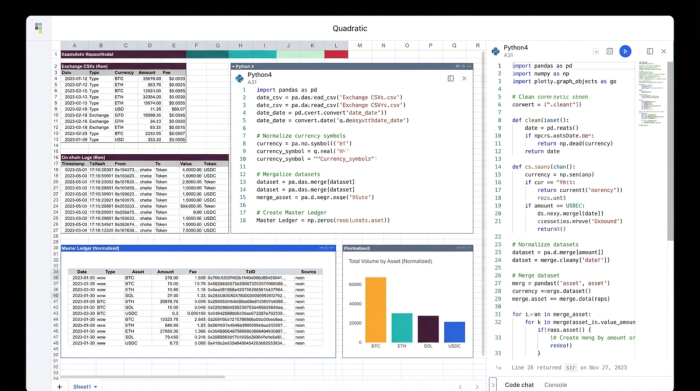Click the light green cell in row 1
This screenshot has width=700, height=391.
tap(300, 54)
